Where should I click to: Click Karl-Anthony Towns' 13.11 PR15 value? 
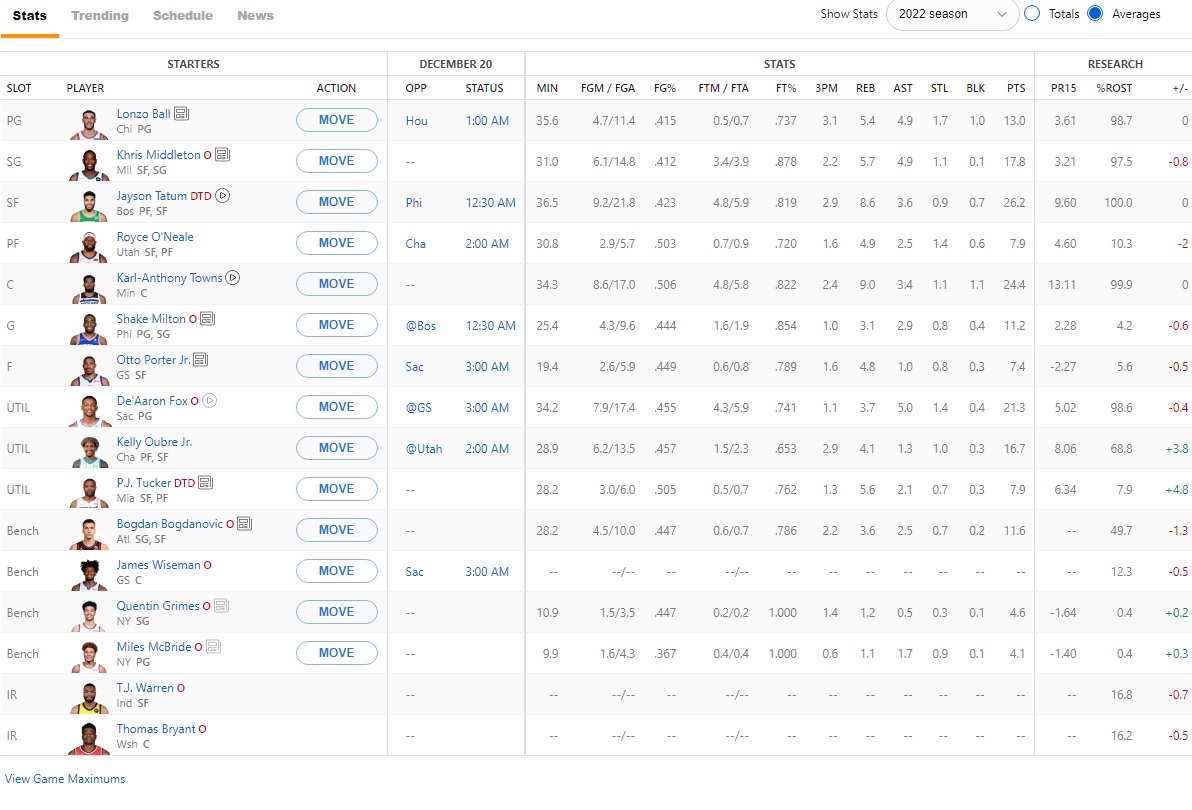tap(1062, 285)
